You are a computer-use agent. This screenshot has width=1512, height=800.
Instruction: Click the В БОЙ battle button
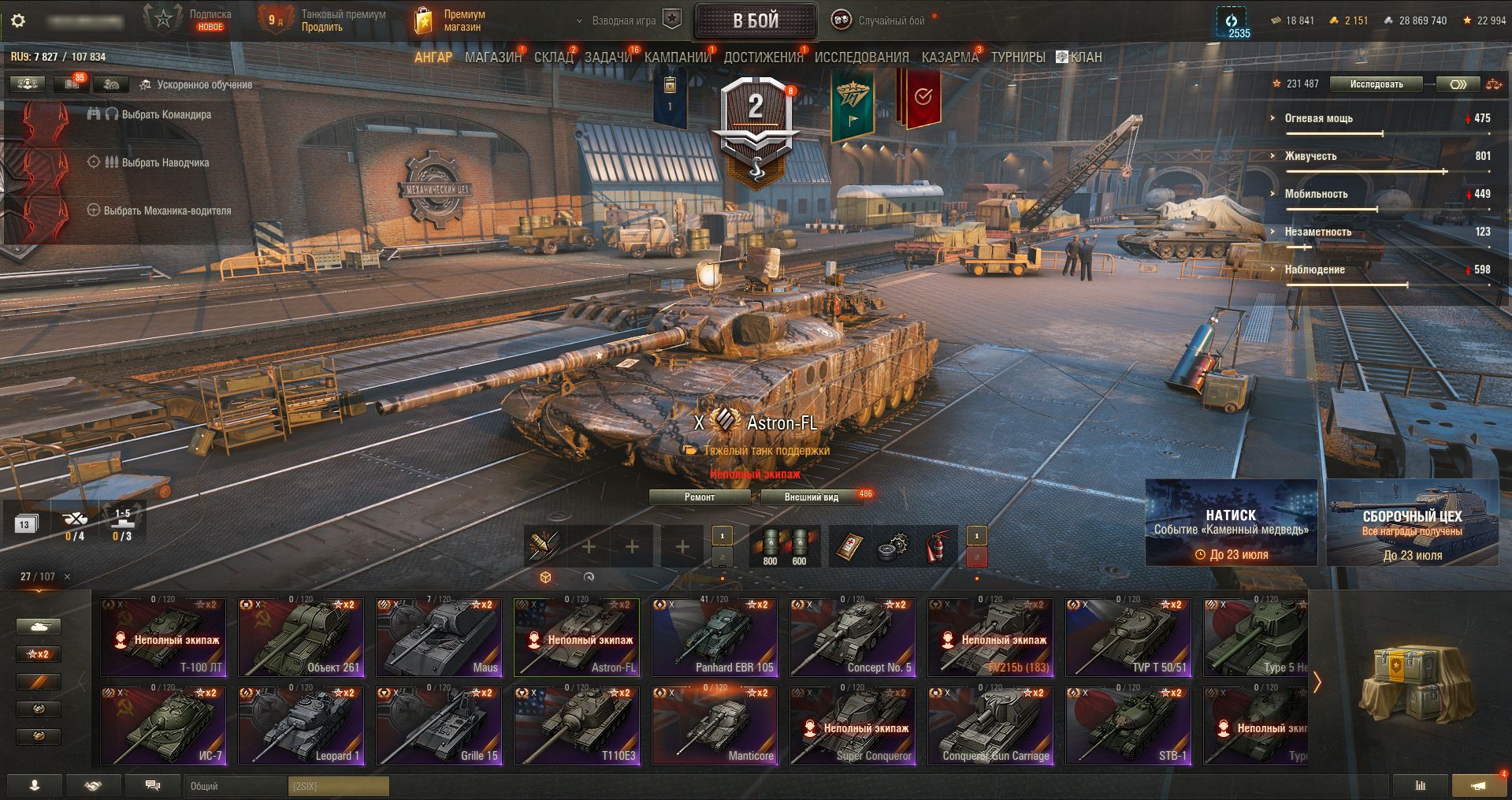point(756,21)
